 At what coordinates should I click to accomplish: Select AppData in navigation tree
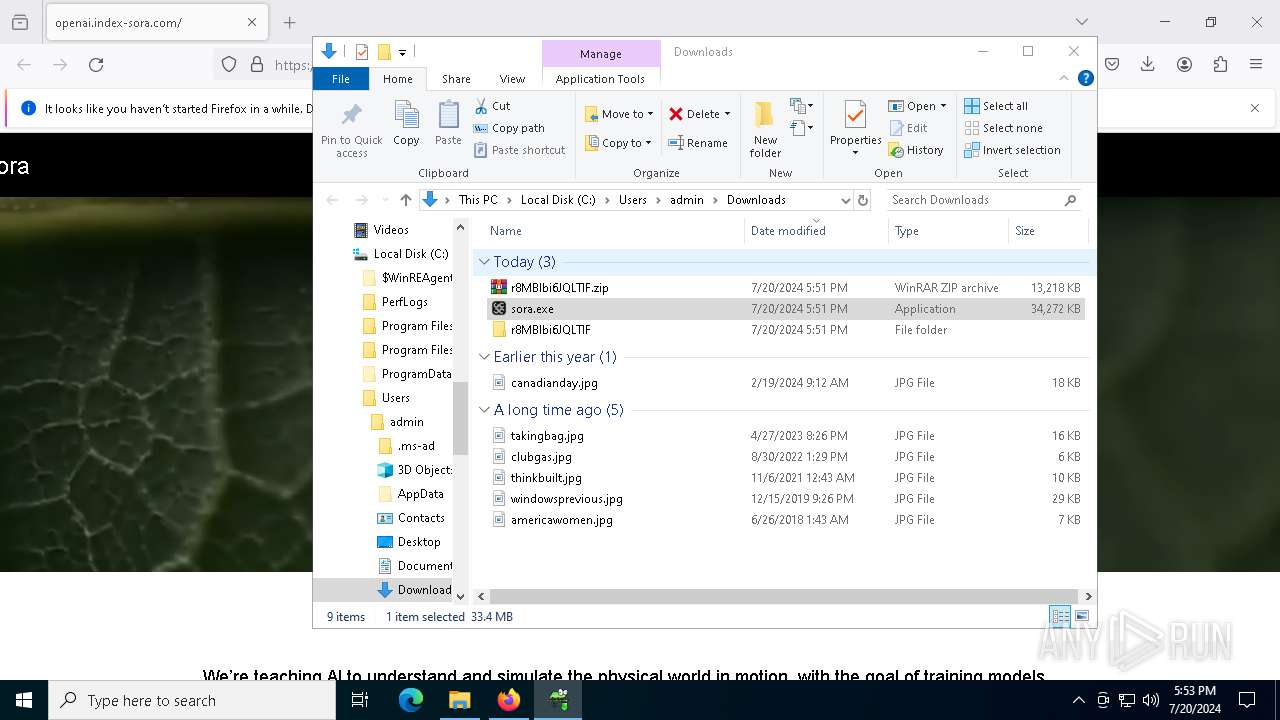click(420, 494)
